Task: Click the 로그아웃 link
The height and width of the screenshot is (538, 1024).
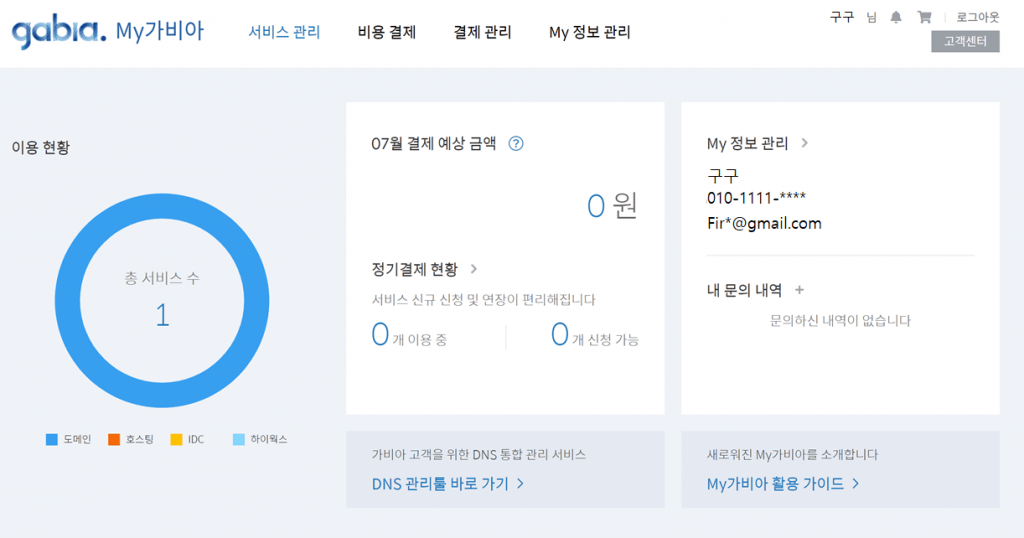Action: 978,18
